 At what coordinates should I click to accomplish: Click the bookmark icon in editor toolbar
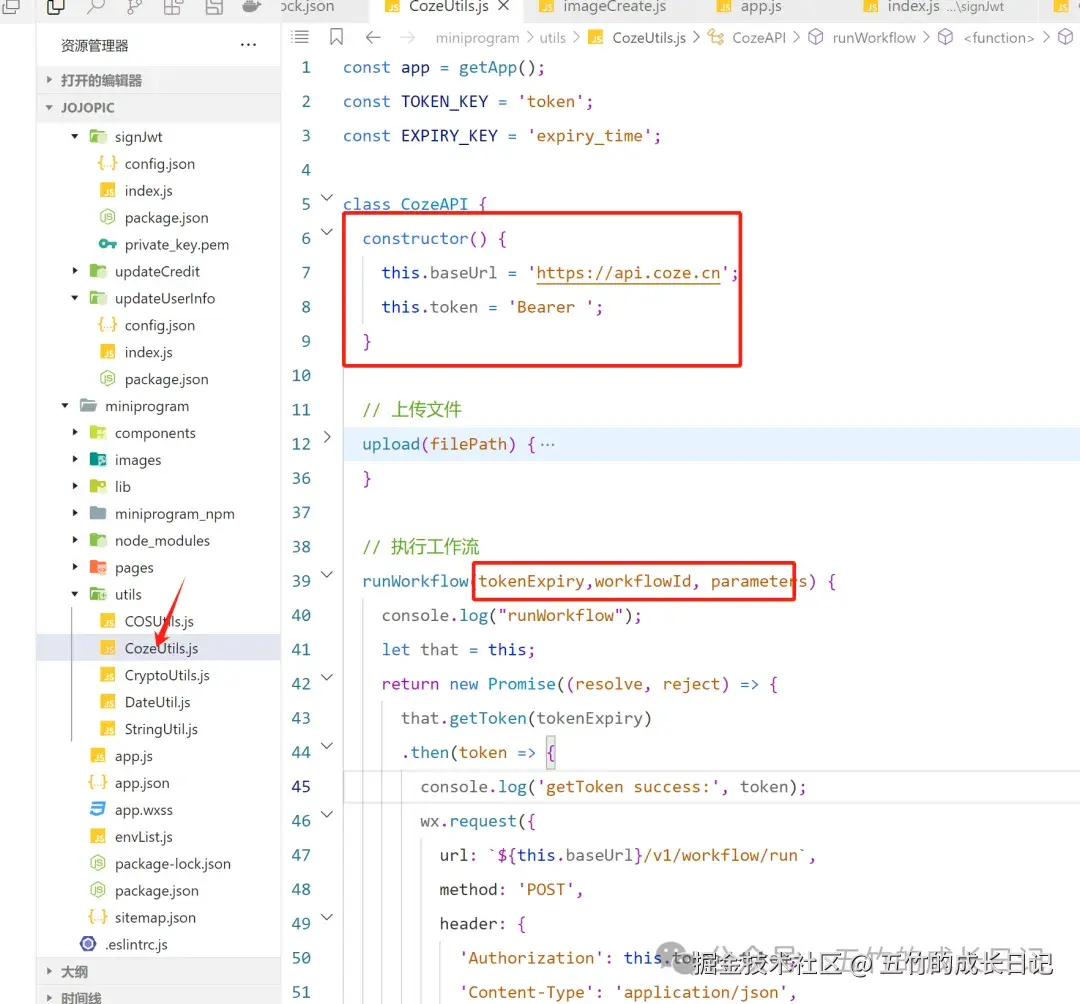336,37
